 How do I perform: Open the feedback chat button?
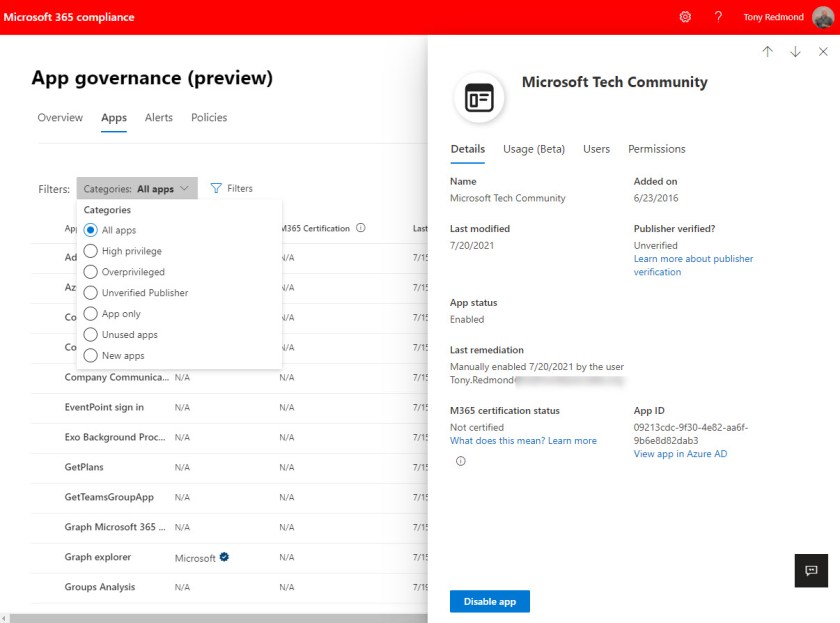click(811, 571)
